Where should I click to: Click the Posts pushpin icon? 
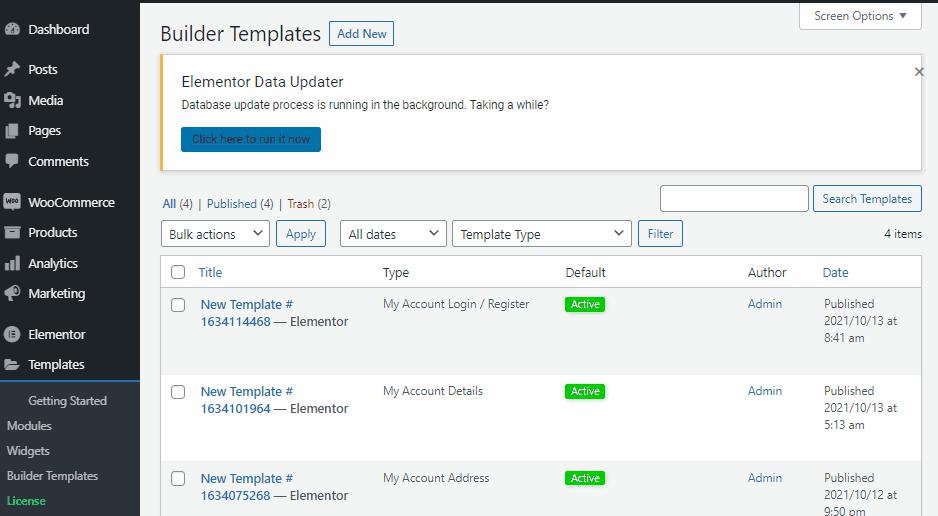click(12, 69)
